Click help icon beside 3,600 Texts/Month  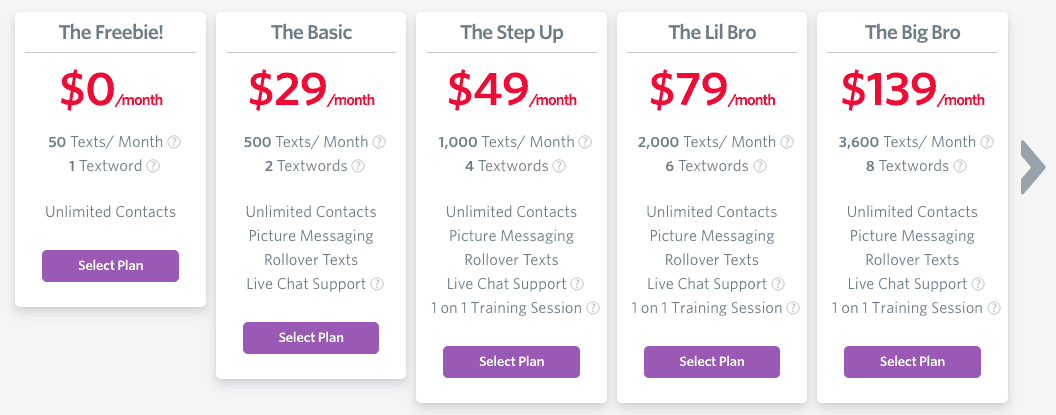point(986,142)
